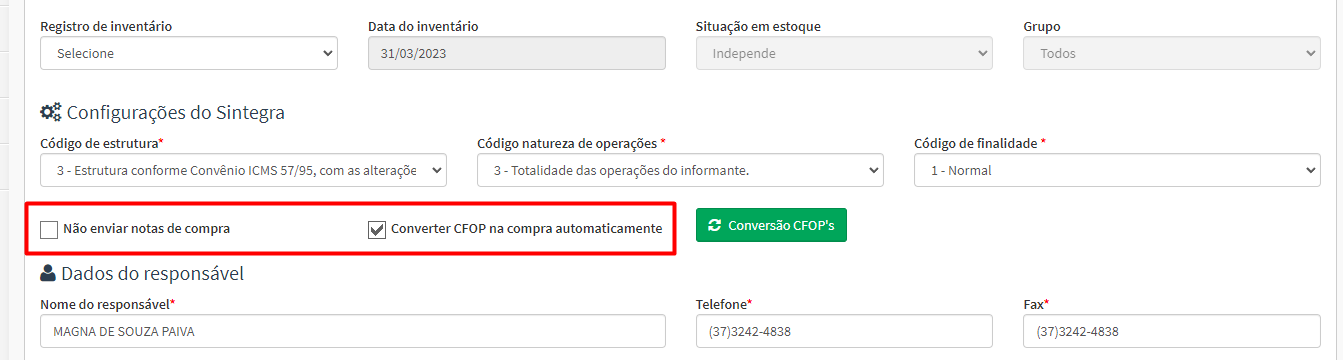Click into the Telefone input field
This screenshot has width=1343, height=360.
pyautogui.click(x=844, y=331)
